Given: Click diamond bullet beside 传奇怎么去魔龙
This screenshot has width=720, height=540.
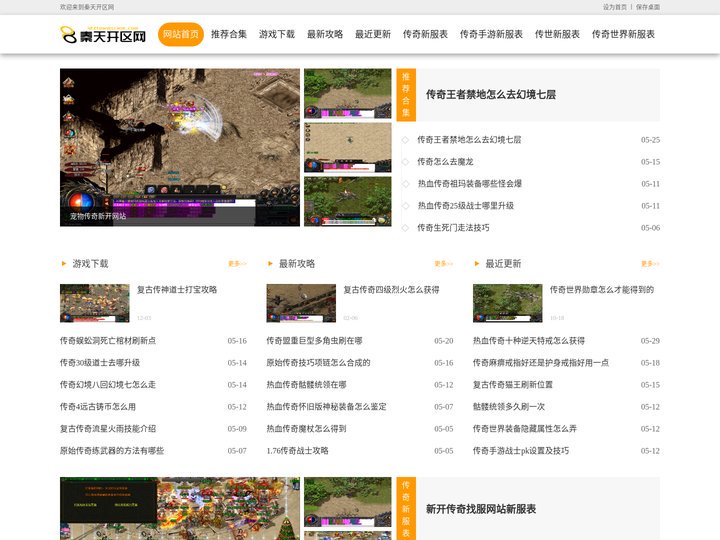Looking at the screenshot, I should (x=405, y=162).
